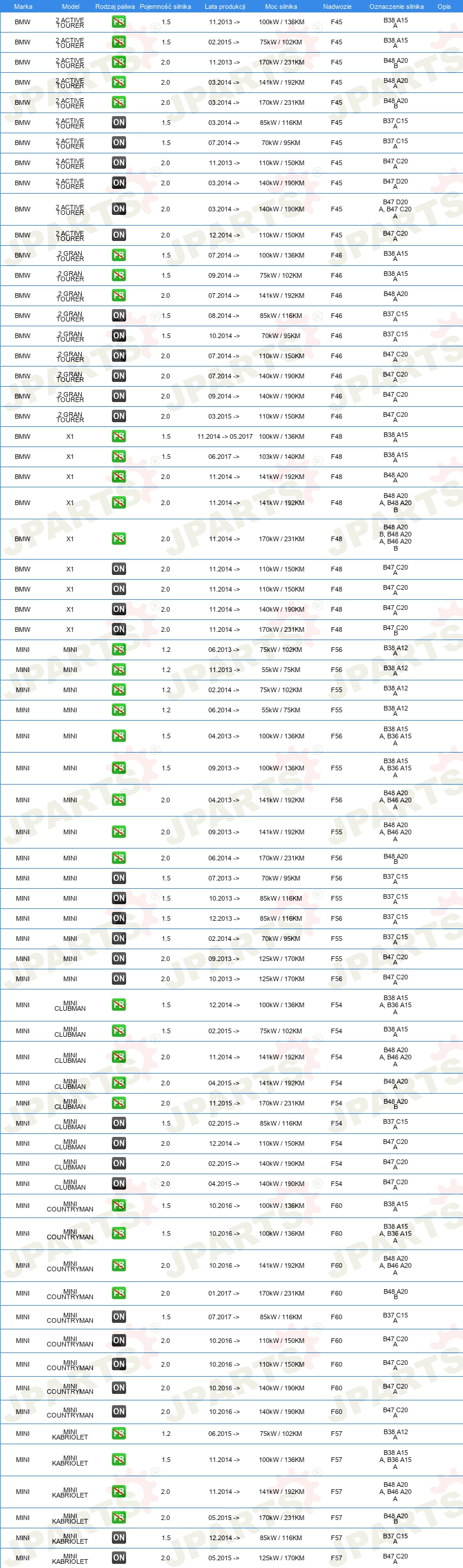The width and height of the screenshot is (463, 1568).
Task: Select ON icon for 2 Gran Tourer 70kW/95KM
Action: [x=118, y=335]
